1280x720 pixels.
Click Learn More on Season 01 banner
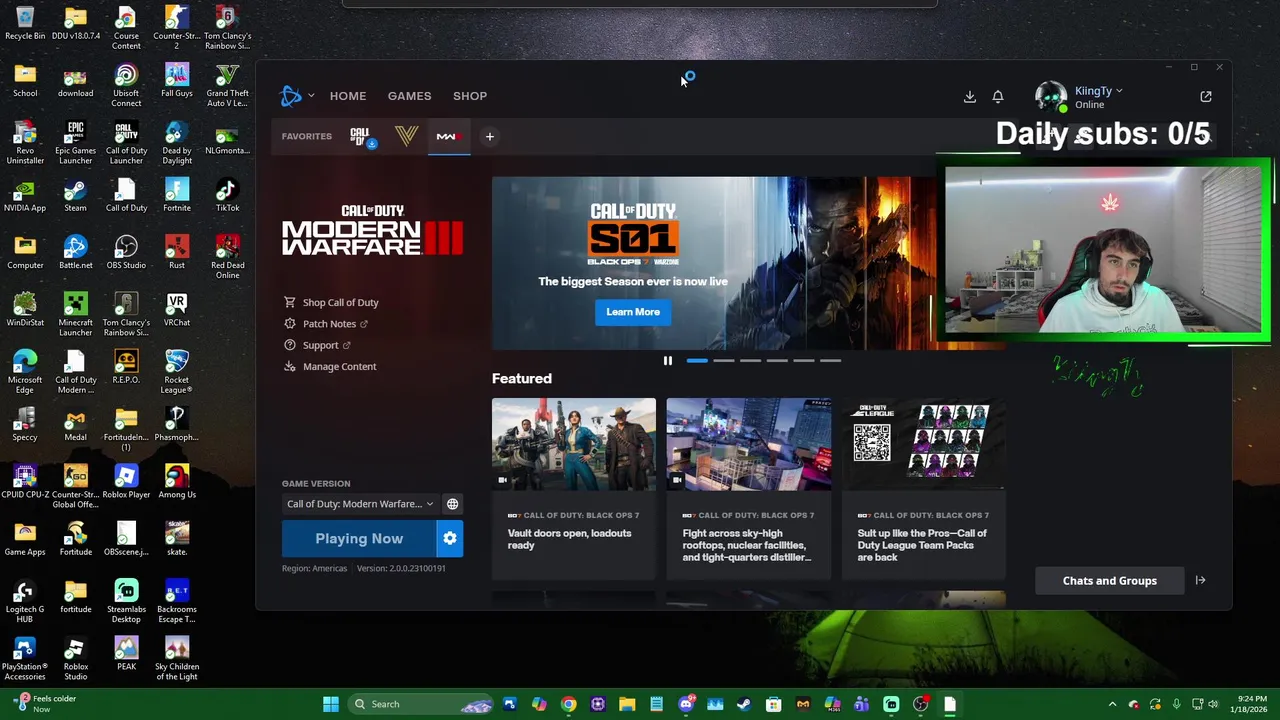[633, 312]
